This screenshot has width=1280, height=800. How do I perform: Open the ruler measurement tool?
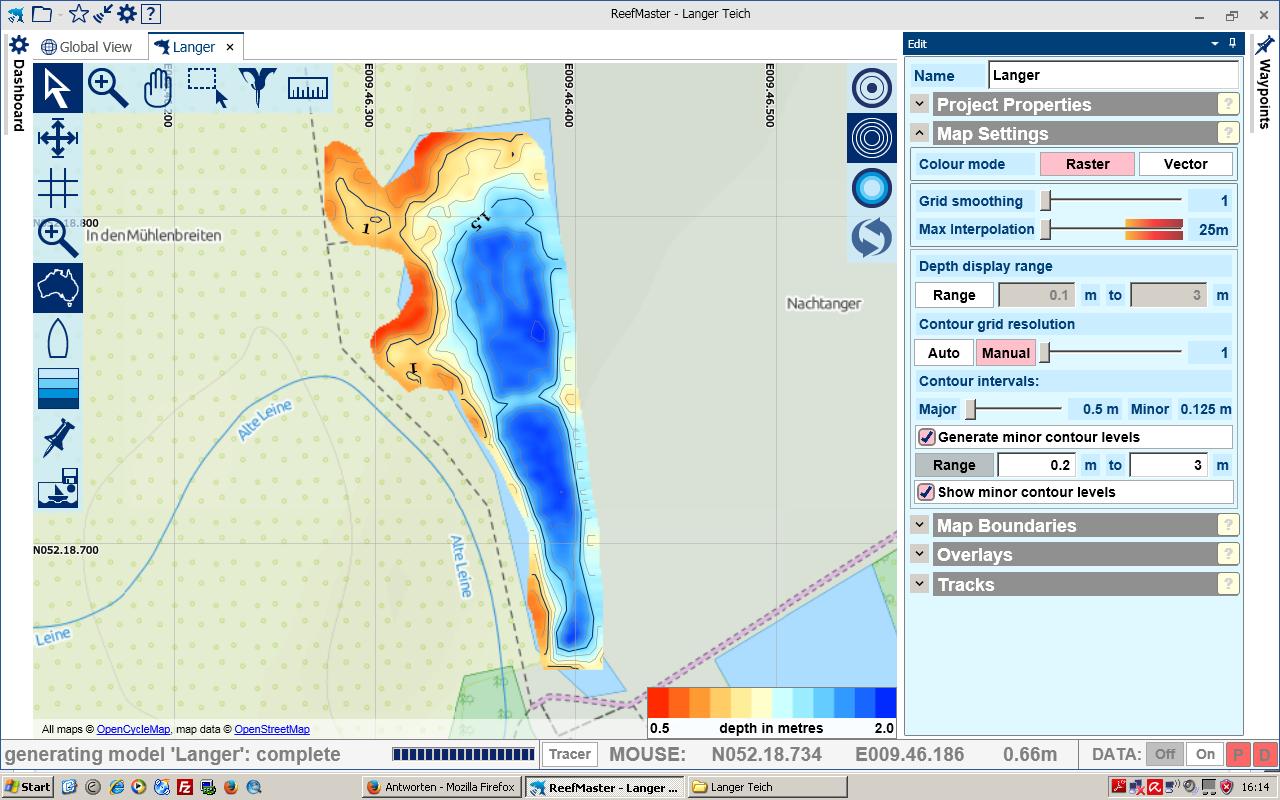tap(308, 88)
